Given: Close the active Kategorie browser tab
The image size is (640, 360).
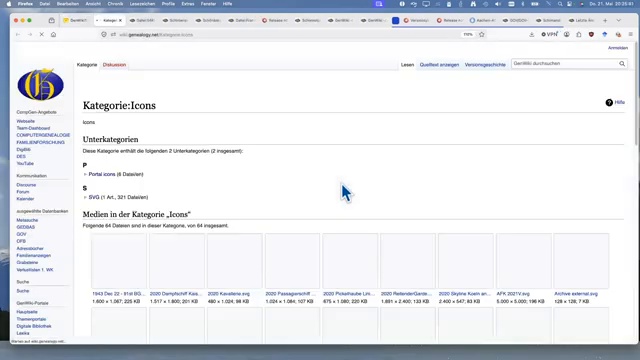Looking at the screenshot, I should pos(120,20).
